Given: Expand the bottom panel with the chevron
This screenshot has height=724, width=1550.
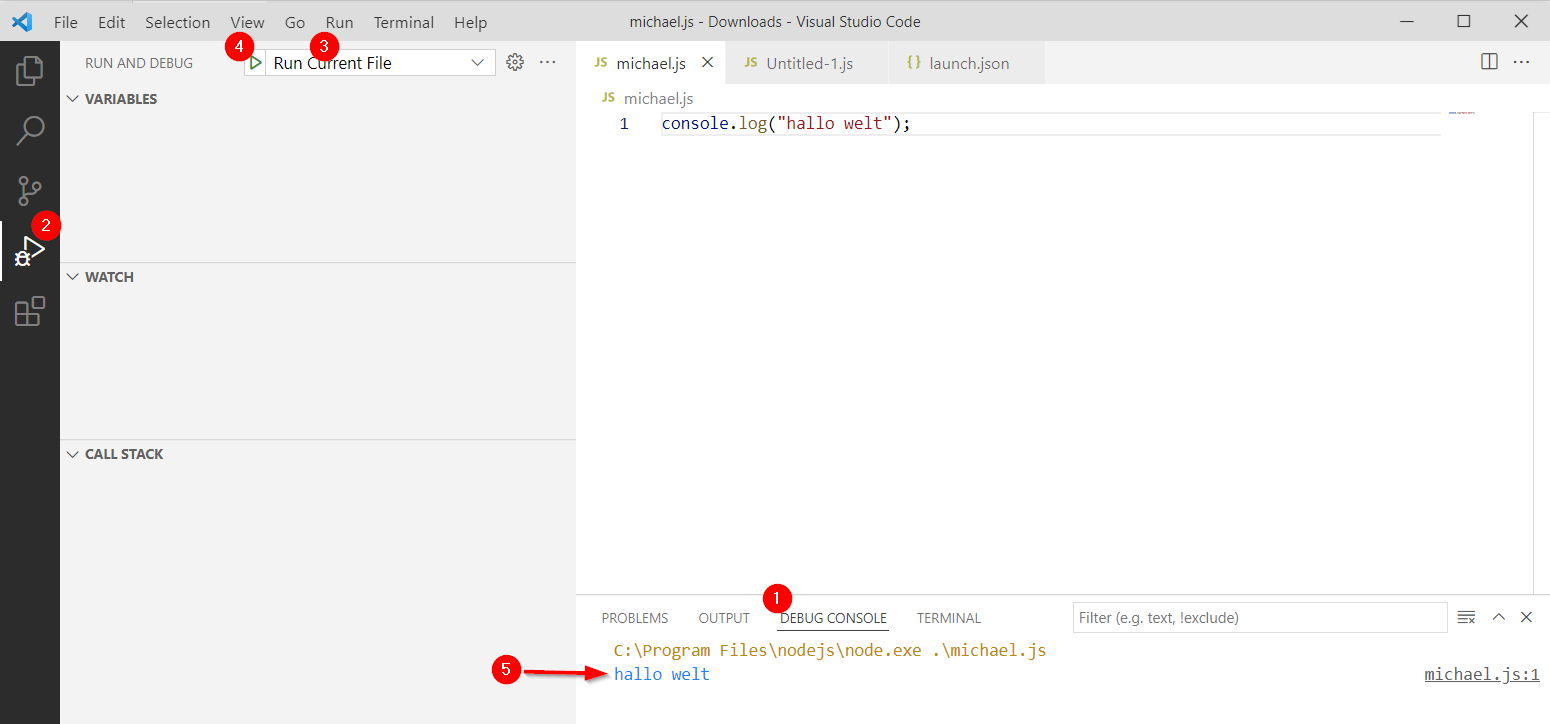Looking at the screenshot, I should click(1498, 617).
